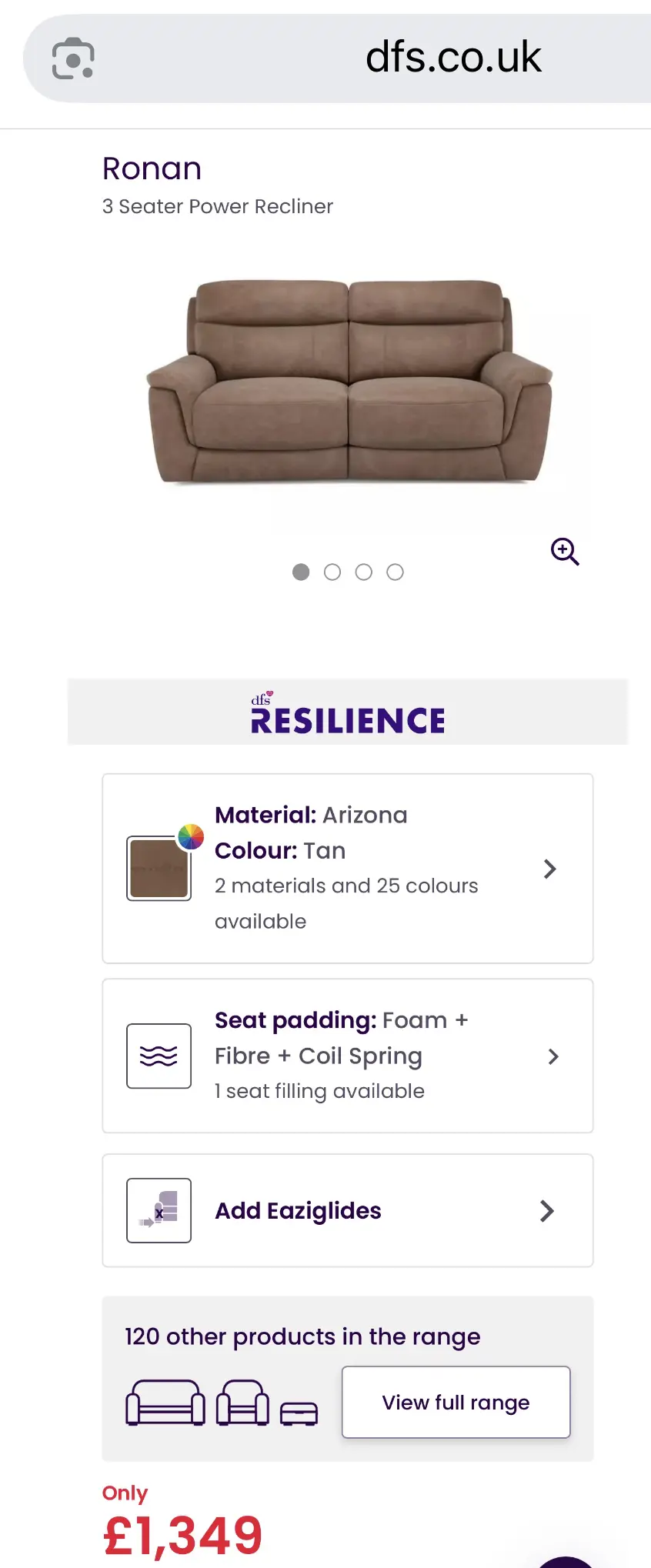This screenshot has height=1568, width=651.
Task: Expand the Material and Colour options chevron
Action: (x=549, y=869)
